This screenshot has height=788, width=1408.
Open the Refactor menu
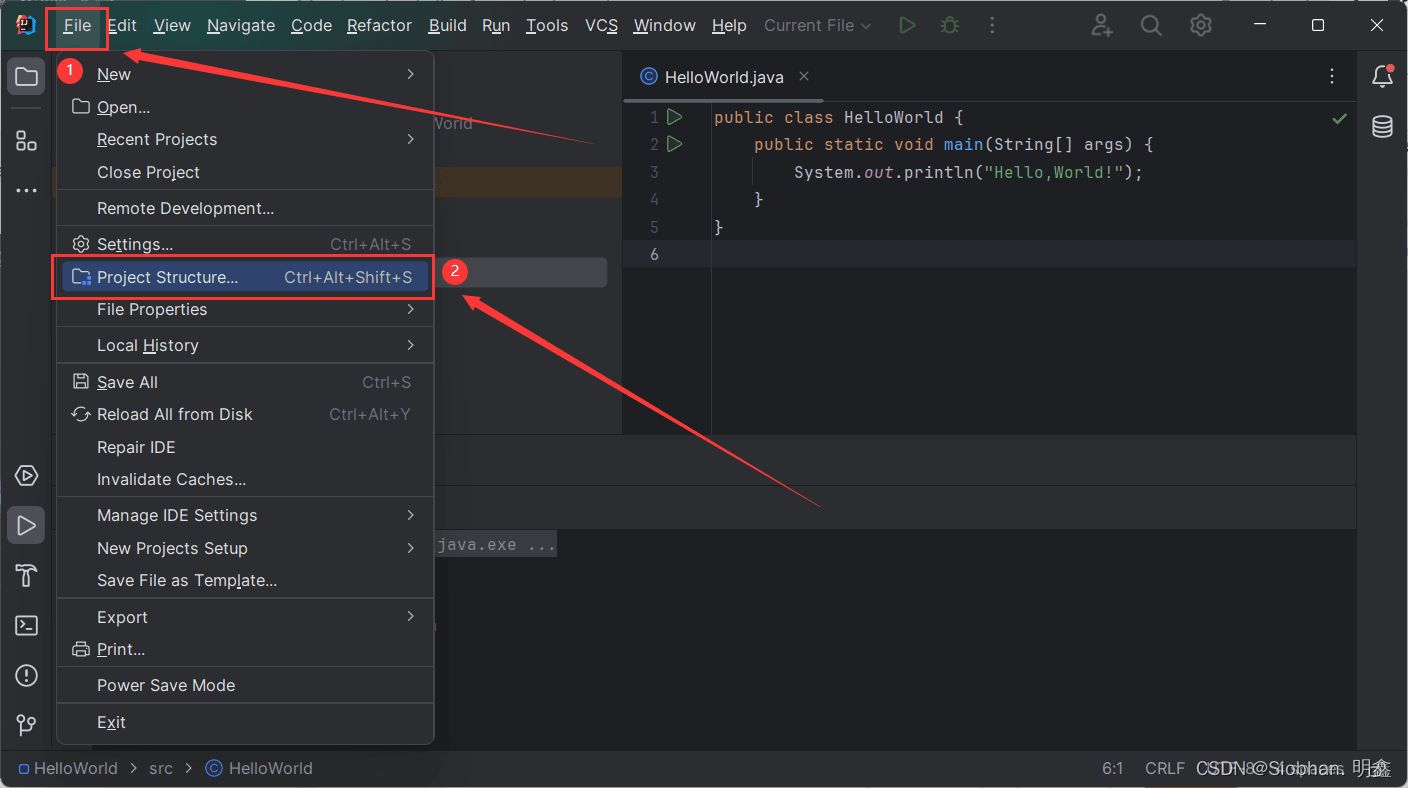(379, 26)
